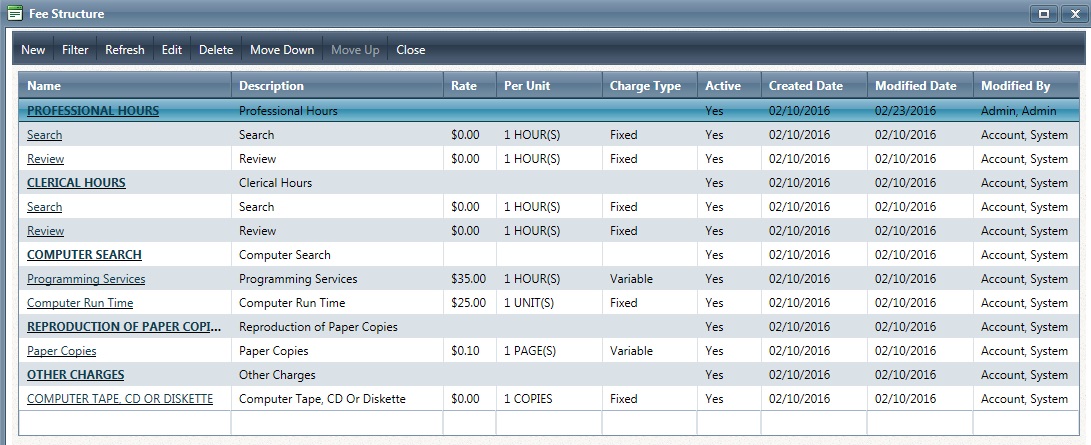Move the selected row down
This screenshot has height=445, width=1091.
coord(282,50)
